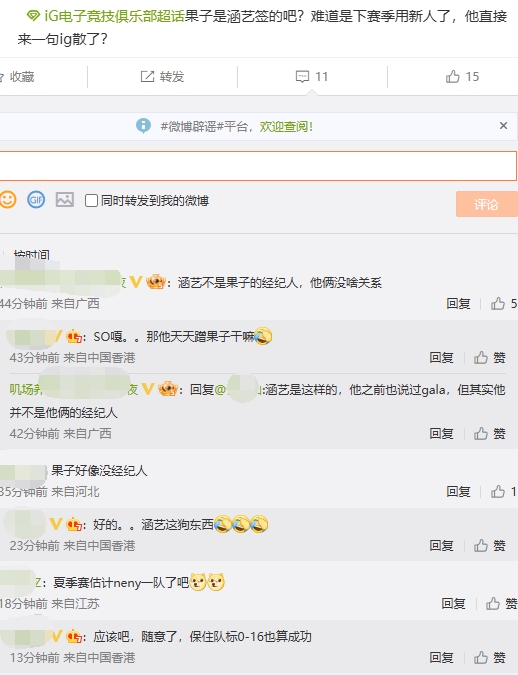Screen dimensions: 518x675
Task: Select text 13分钟前 来自中国香港
Action: [72, 658]
